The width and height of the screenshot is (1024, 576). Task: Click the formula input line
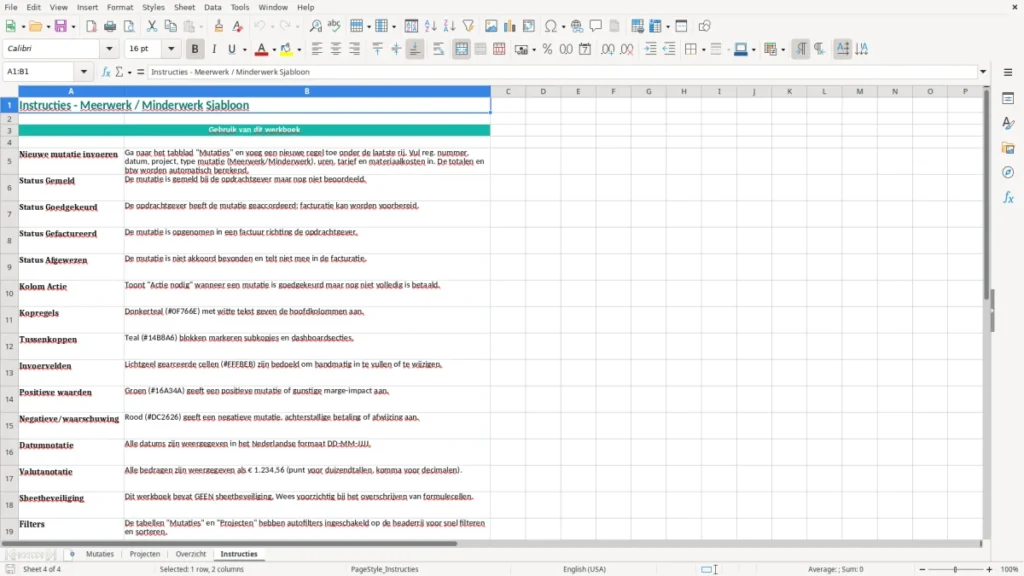coord(562,72)
